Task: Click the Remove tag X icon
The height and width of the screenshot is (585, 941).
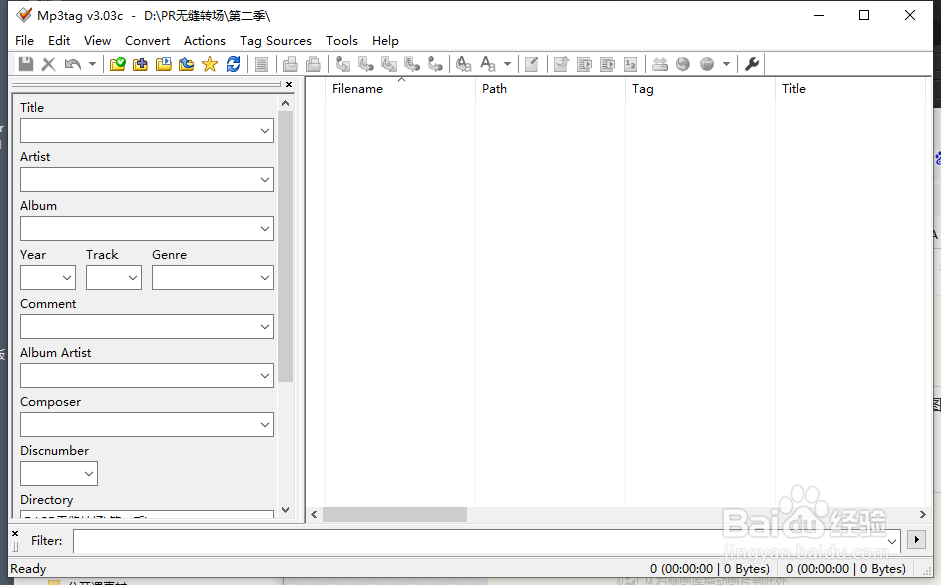Action: pos(49,64)
